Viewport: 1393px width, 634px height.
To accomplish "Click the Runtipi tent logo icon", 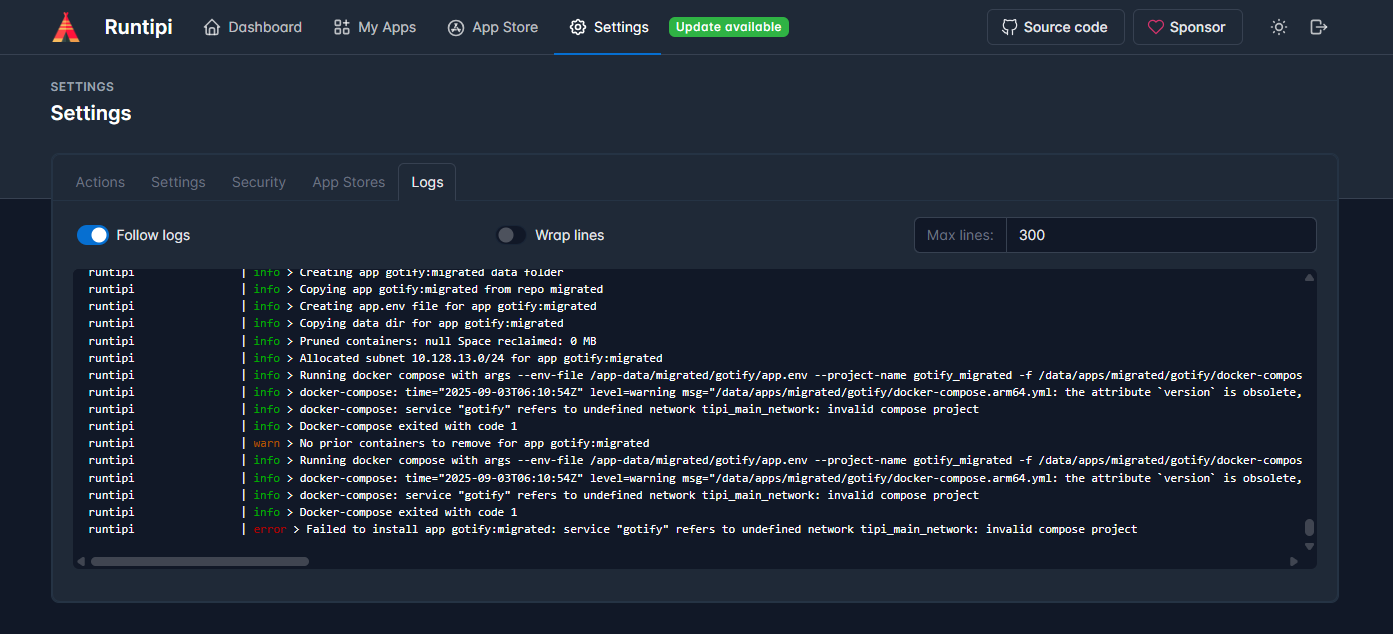I will tap(66, 27).
